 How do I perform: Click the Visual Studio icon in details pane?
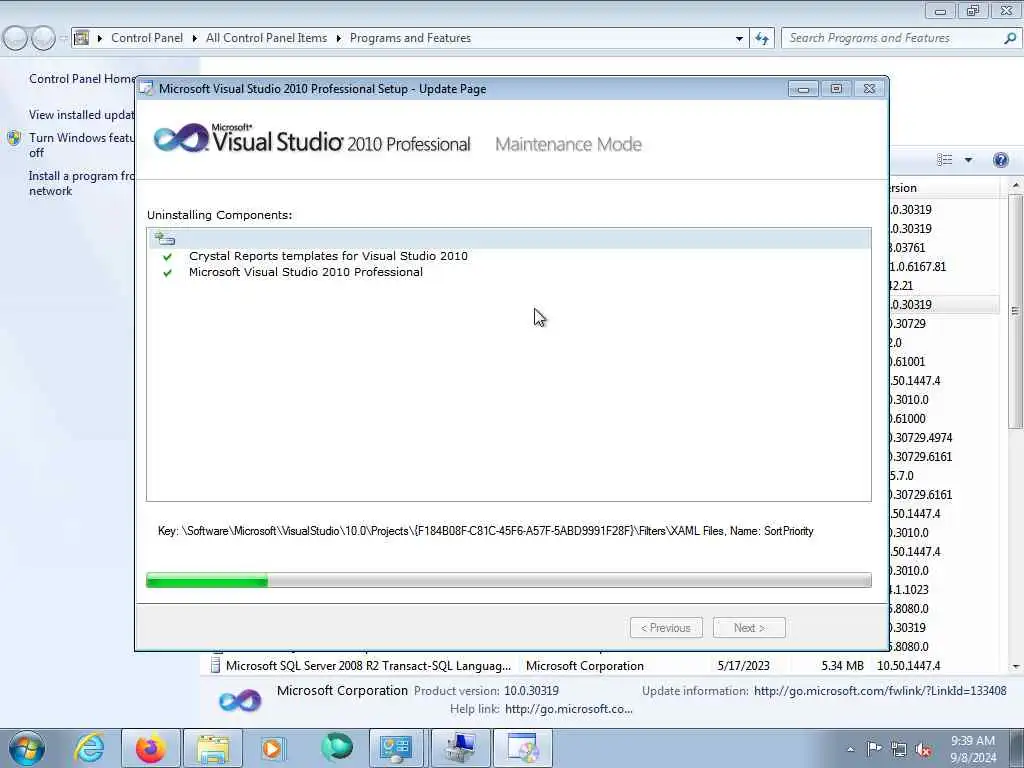tap(240, 701)
